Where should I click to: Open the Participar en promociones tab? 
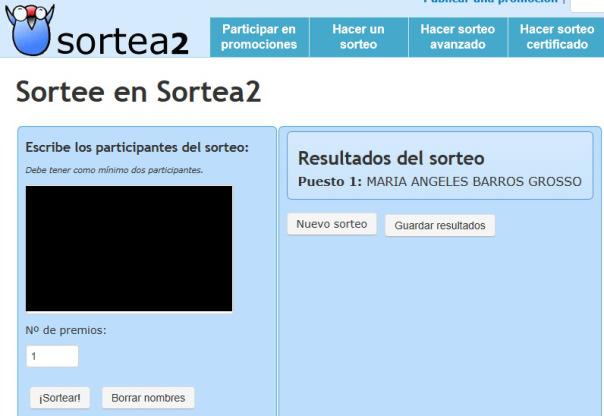pyautogui.click(x=259, y=37)
